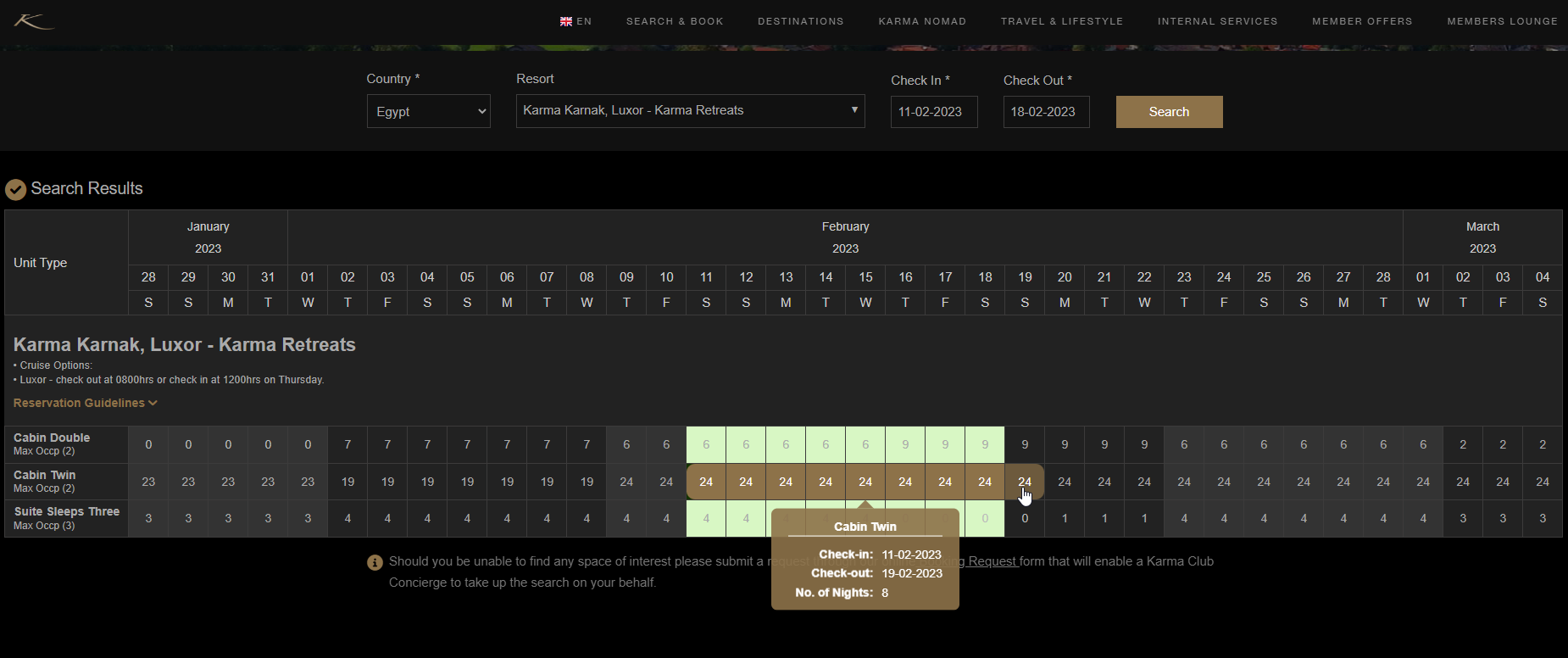Select Cabin Twin availability on February 19

coord(1025,482)
